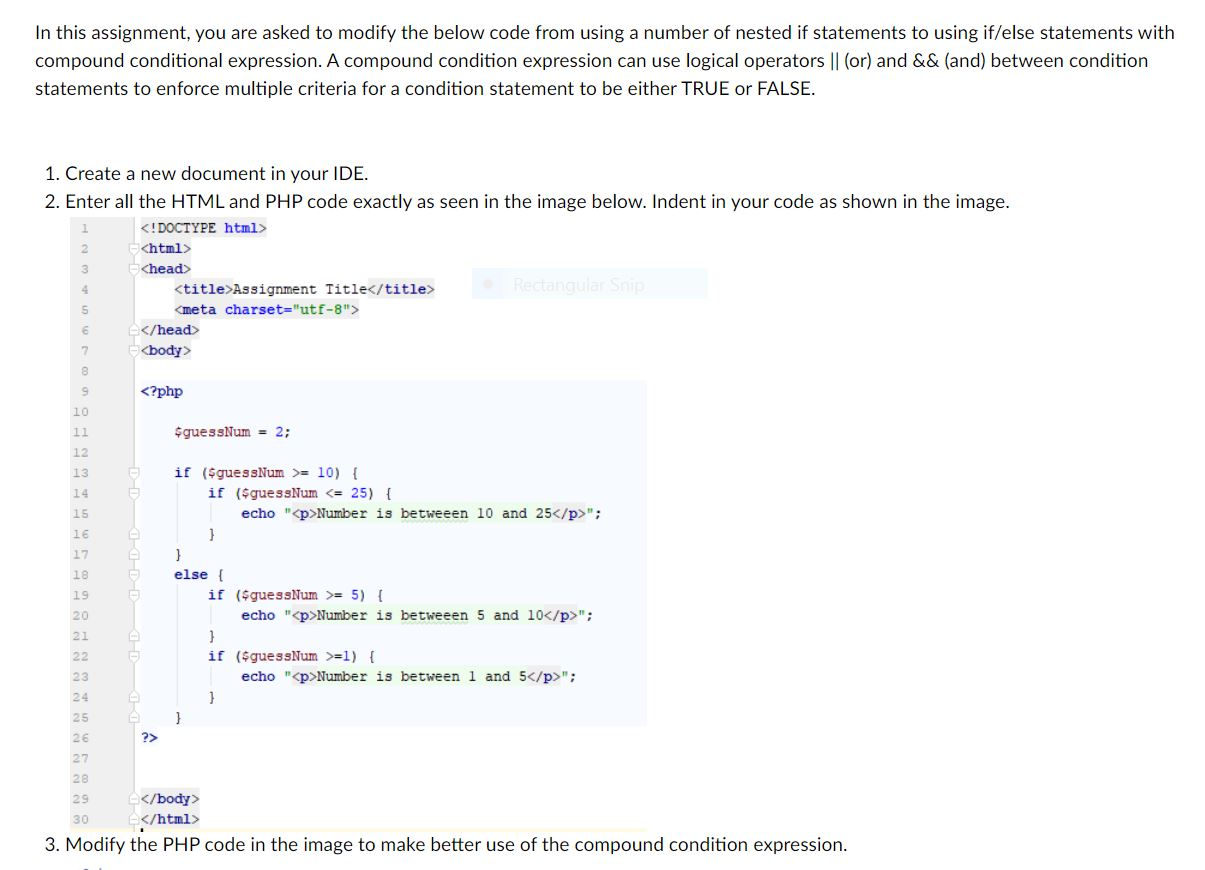Click the $guessNum = 2 assignment line

pyautogui.click(x=232, y=431)
